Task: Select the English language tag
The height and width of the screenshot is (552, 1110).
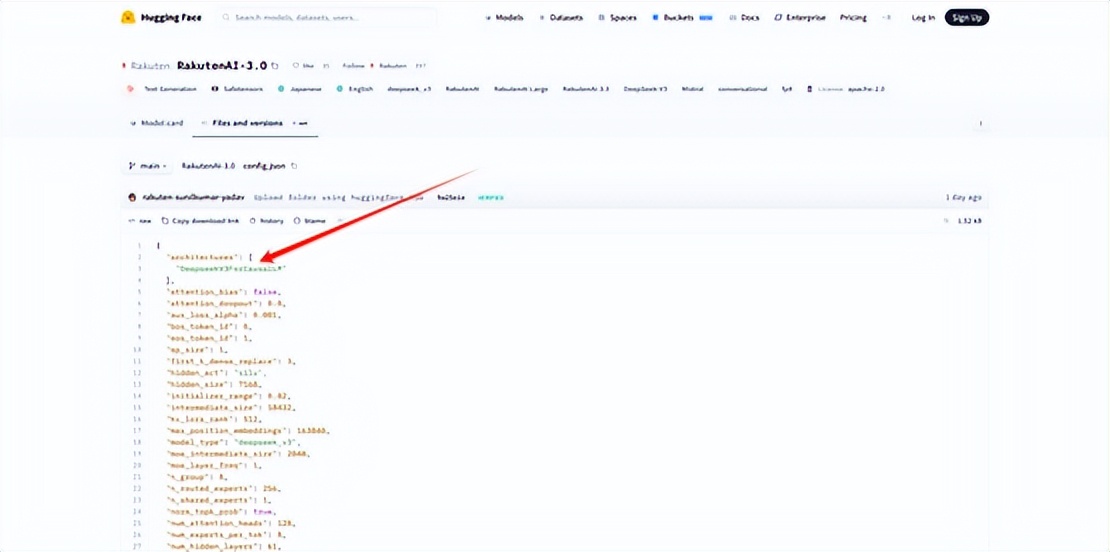Action: (355, 89)
